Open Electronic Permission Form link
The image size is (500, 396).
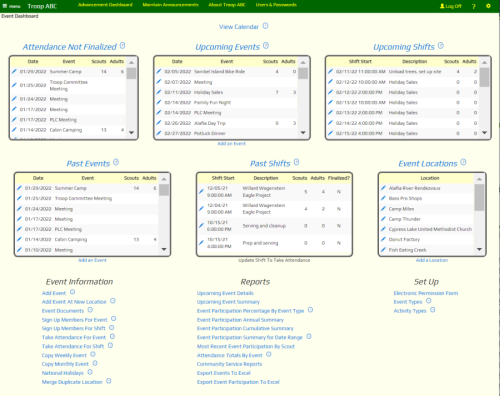pos(426,293)
